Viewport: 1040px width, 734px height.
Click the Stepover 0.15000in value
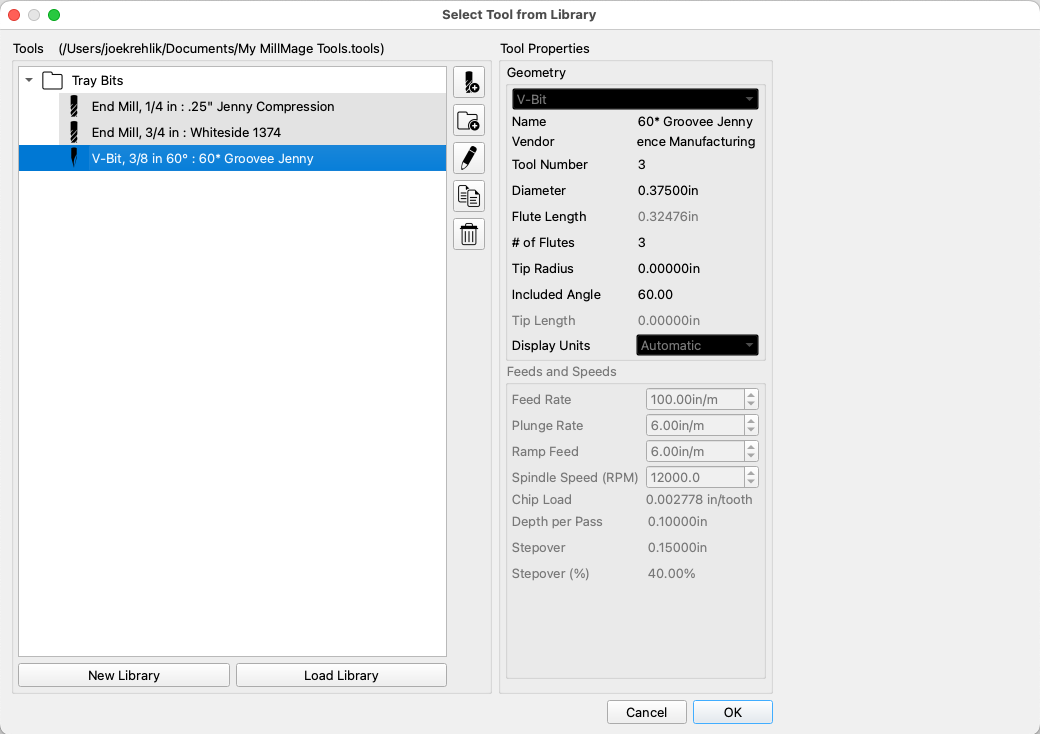(x=677, y=547)
